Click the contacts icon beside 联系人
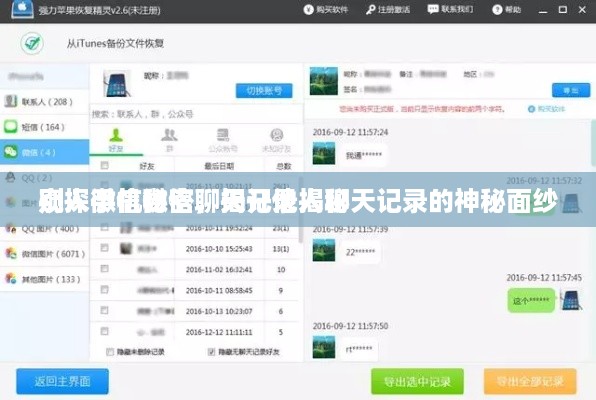This screenshot has width=596, height=400. (x=11, y=101)
